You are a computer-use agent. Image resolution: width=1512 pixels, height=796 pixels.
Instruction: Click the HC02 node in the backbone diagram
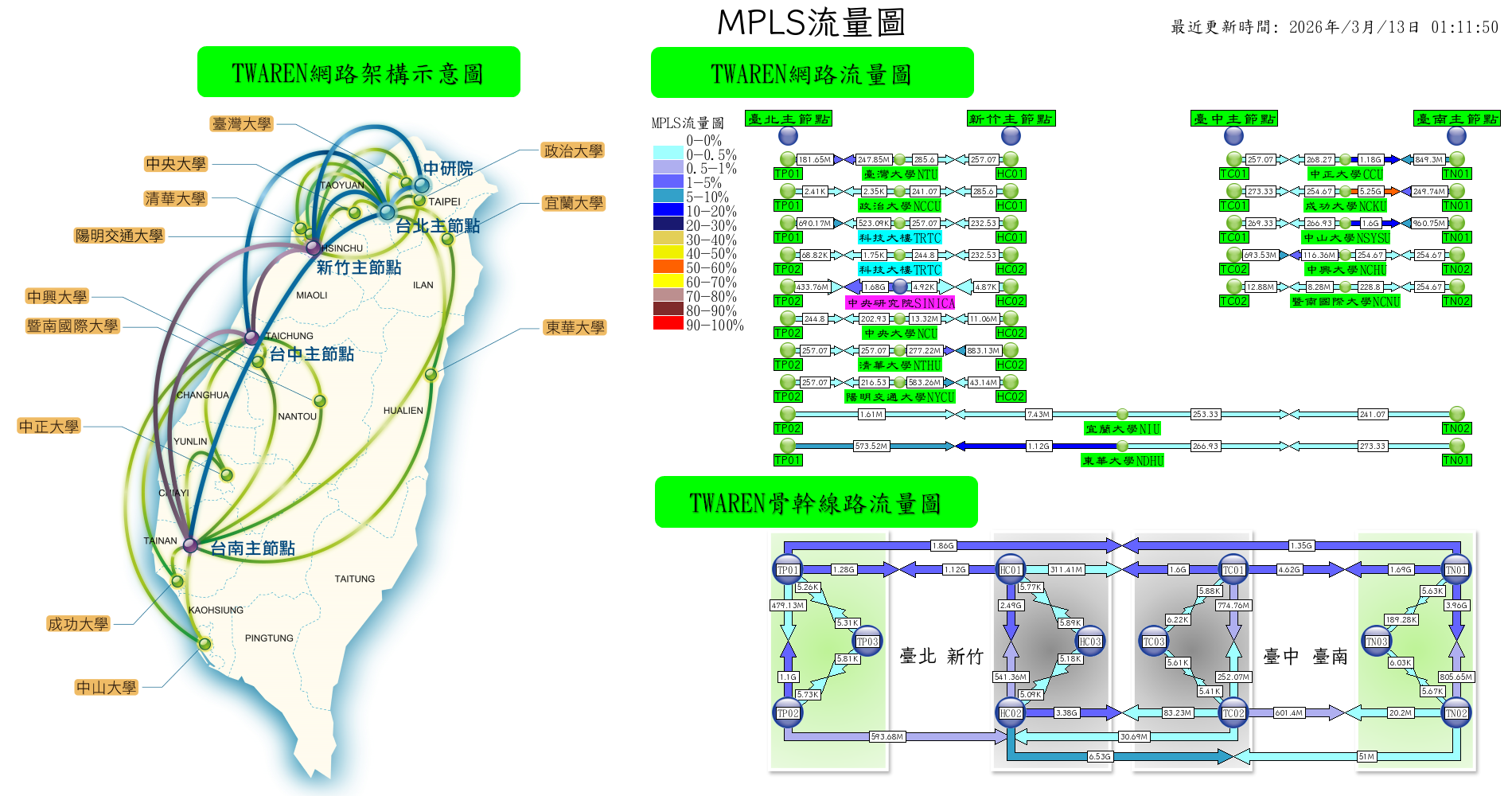click(1011, 712)
